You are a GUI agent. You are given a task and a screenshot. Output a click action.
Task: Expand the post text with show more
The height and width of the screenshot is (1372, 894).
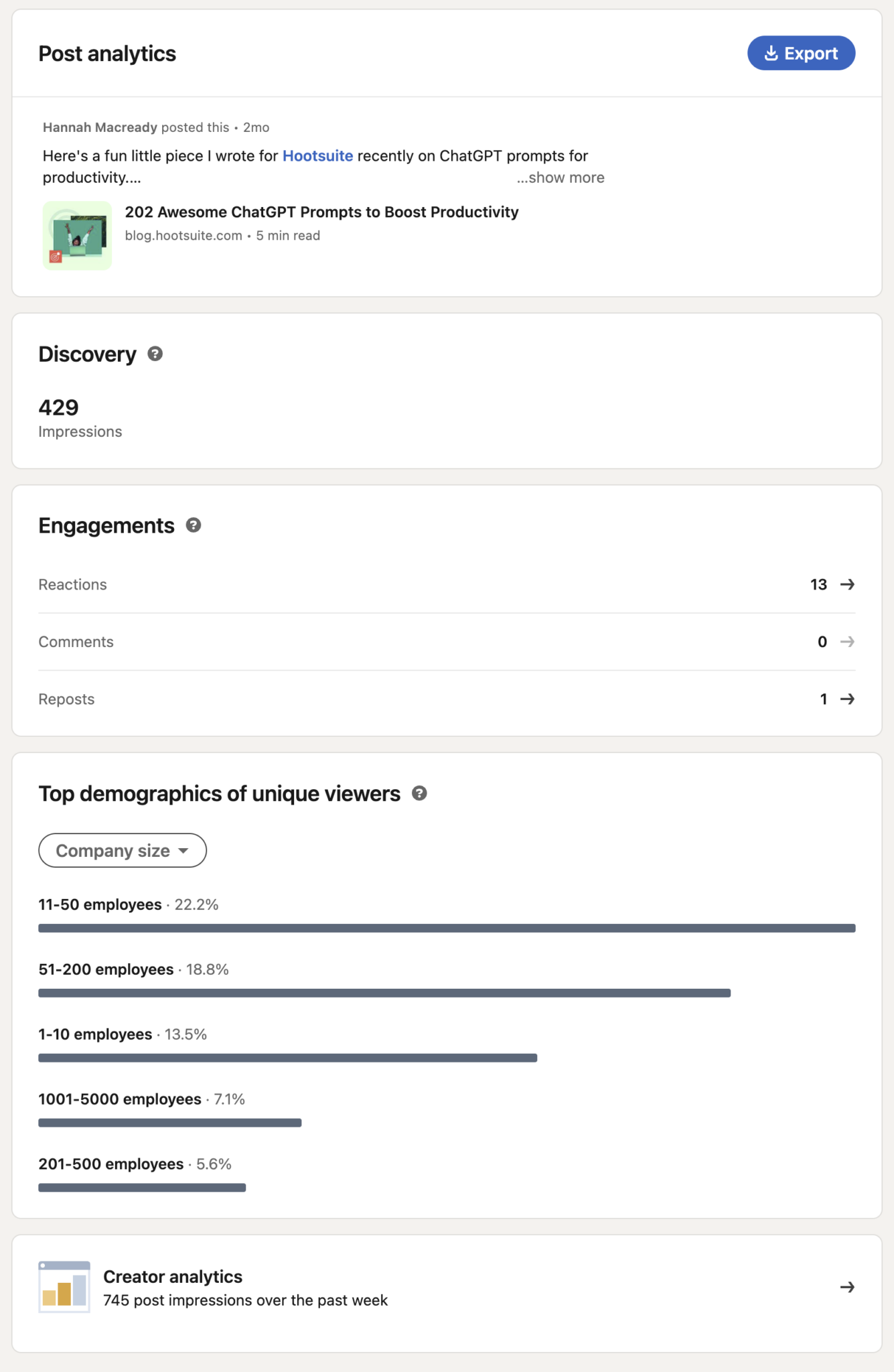click(x=561, y=177)
